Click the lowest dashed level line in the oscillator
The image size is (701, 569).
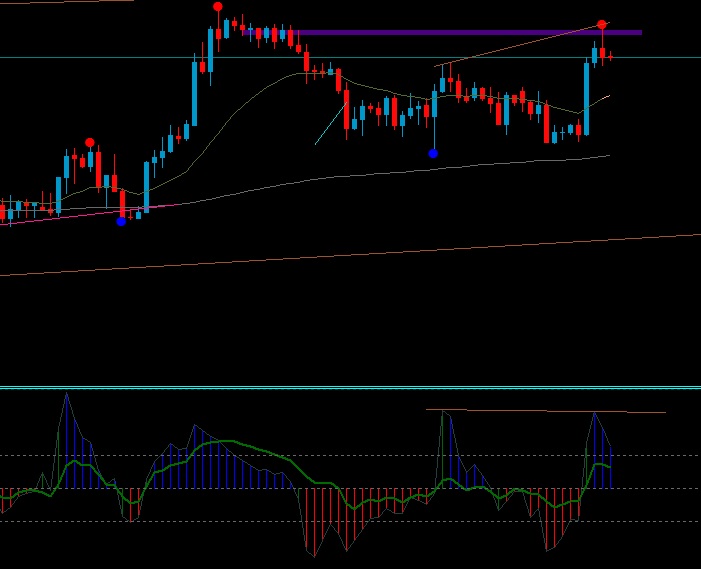pos(350,521)
